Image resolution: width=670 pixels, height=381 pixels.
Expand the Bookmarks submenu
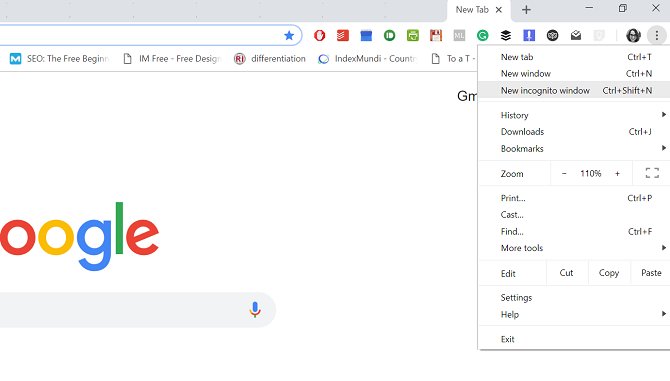(574, 149)
